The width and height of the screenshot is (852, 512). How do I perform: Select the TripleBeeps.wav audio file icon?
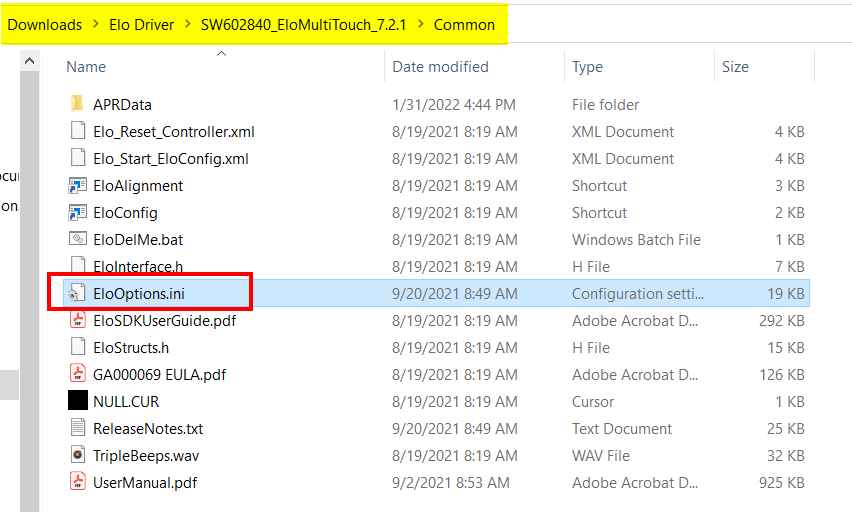point(78,454)
